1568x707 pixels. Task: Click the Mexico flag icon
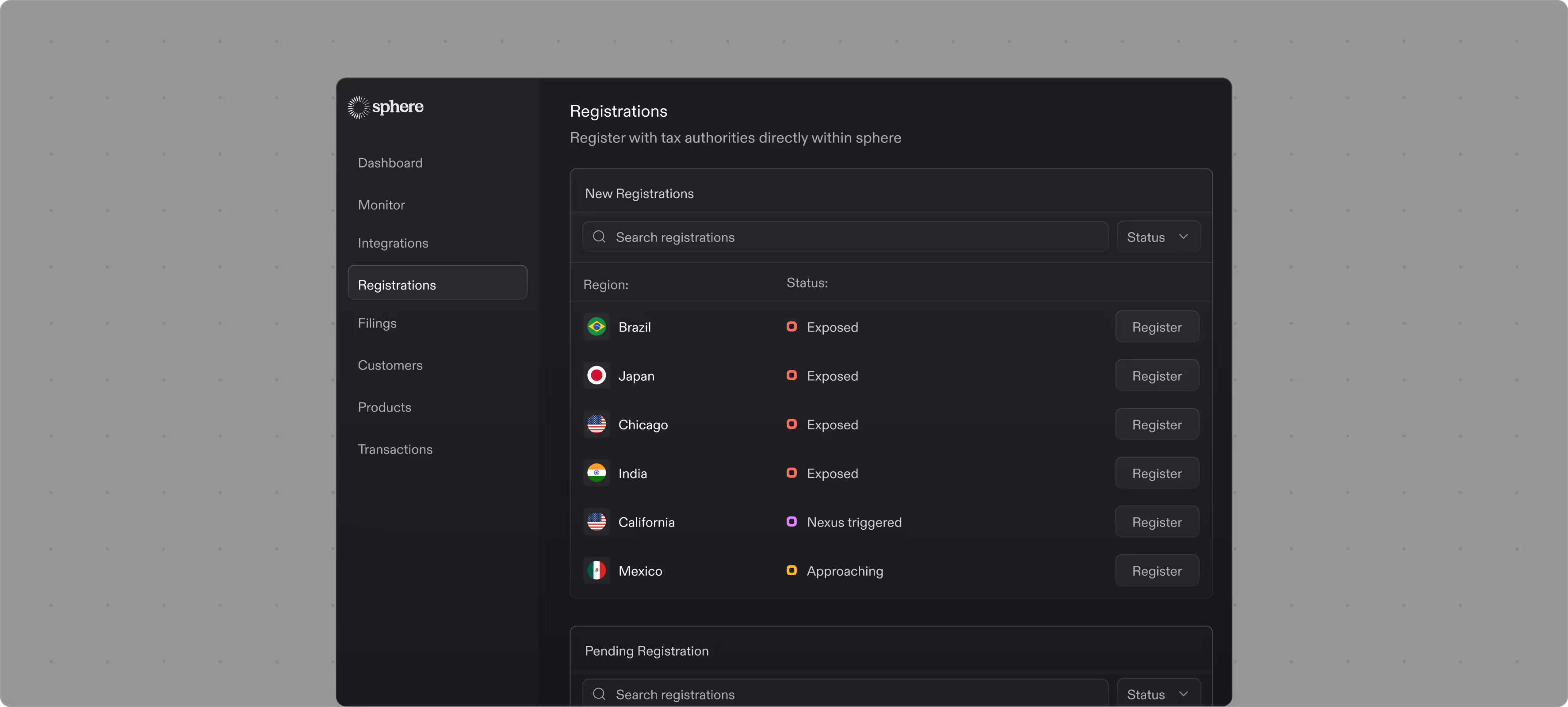(x=596, y=570)
